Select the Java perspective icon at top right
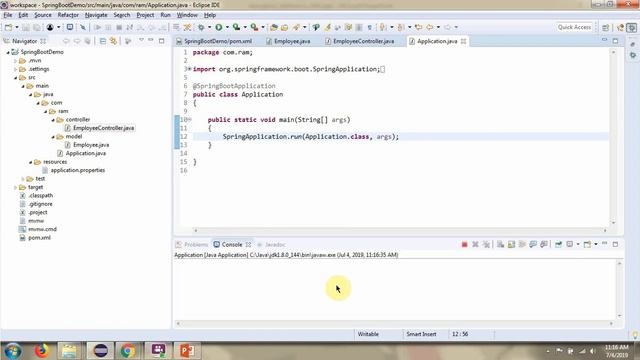Screen dimensions: 640x360 click(620, 27)
